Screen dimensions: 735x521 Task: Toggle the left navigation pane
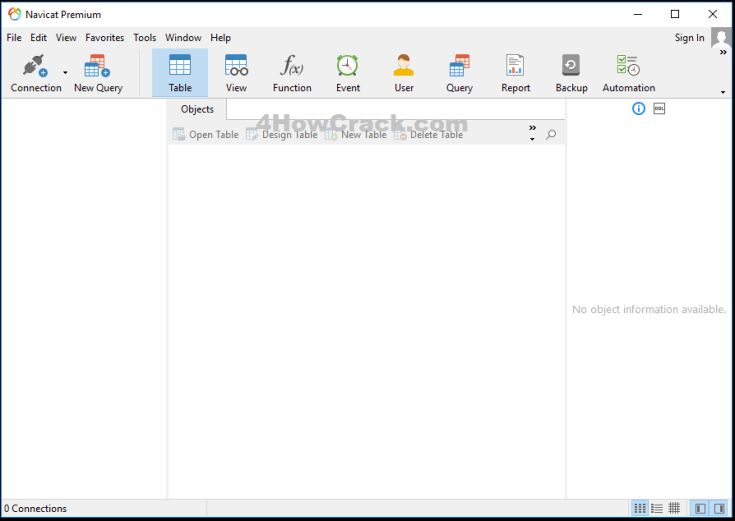tap(700, 508)
